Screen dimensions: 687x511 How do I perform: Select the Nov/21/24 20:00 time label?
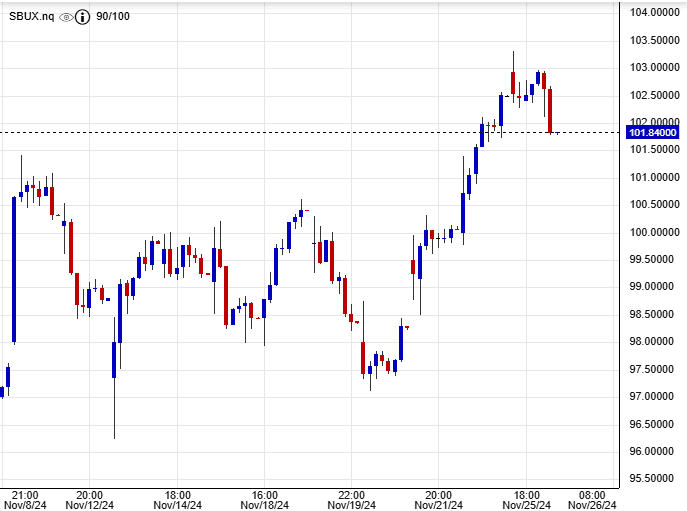(440, 500)
